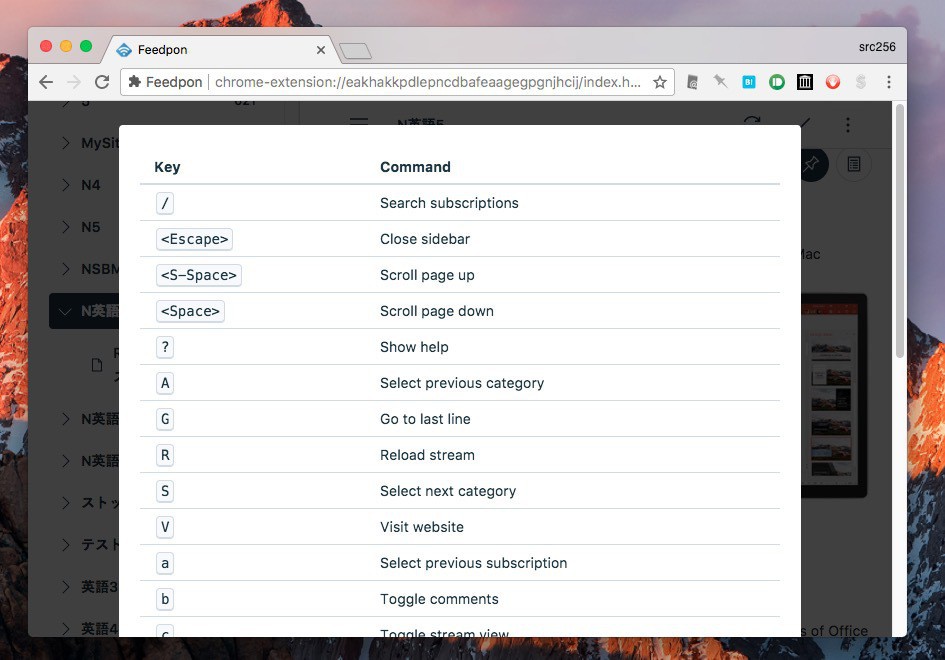Click the address bar URL field
This screenshot has height=660, width=945.
point(428,82)
